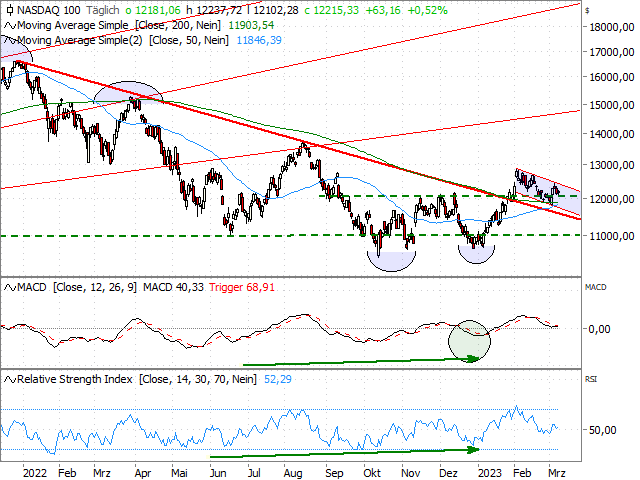Click the dollar sign currency label
This screenshot has height=480, width=640.
[x=587, y=11]
